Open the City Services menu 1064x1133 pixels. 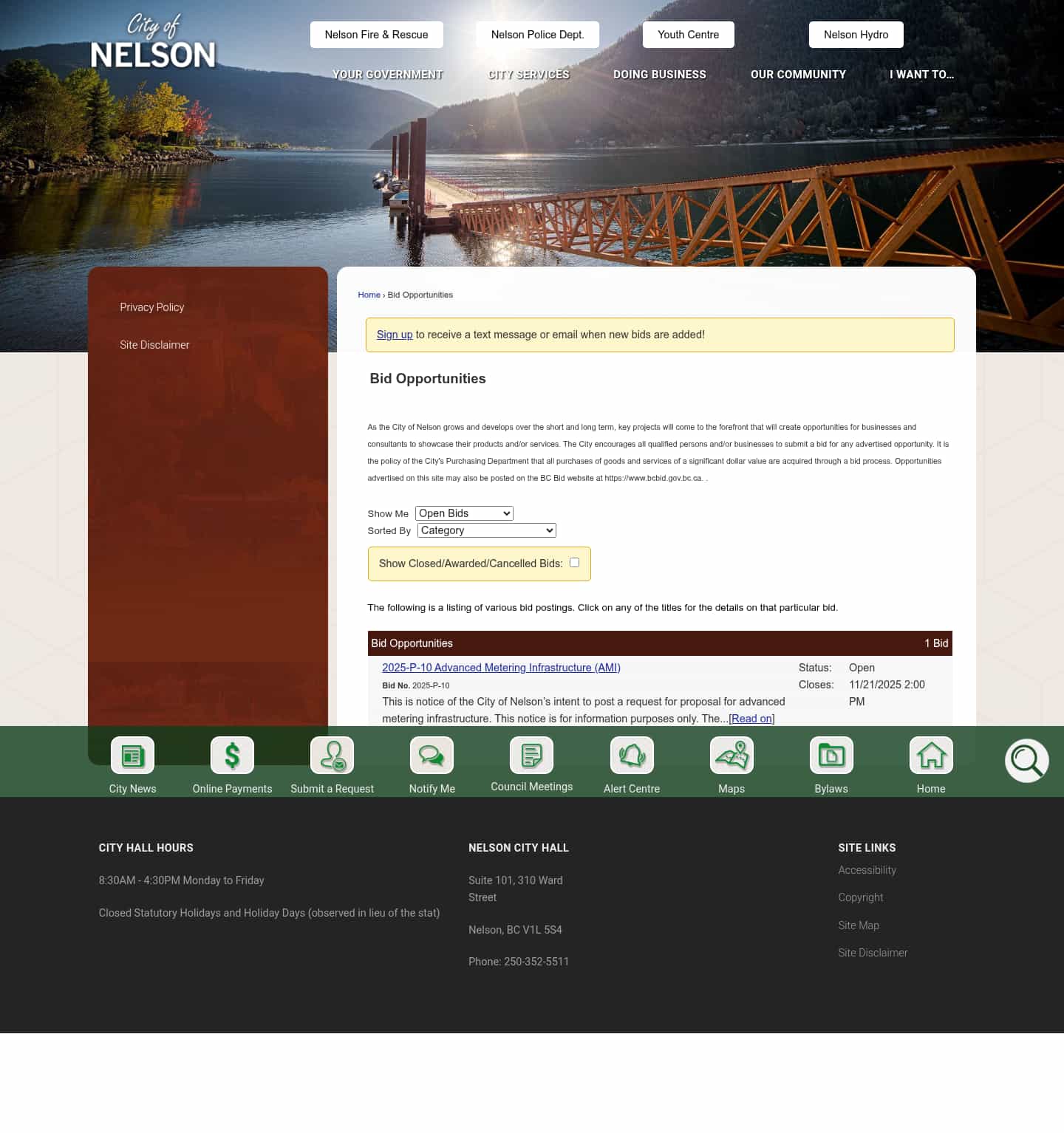[528, 74]
